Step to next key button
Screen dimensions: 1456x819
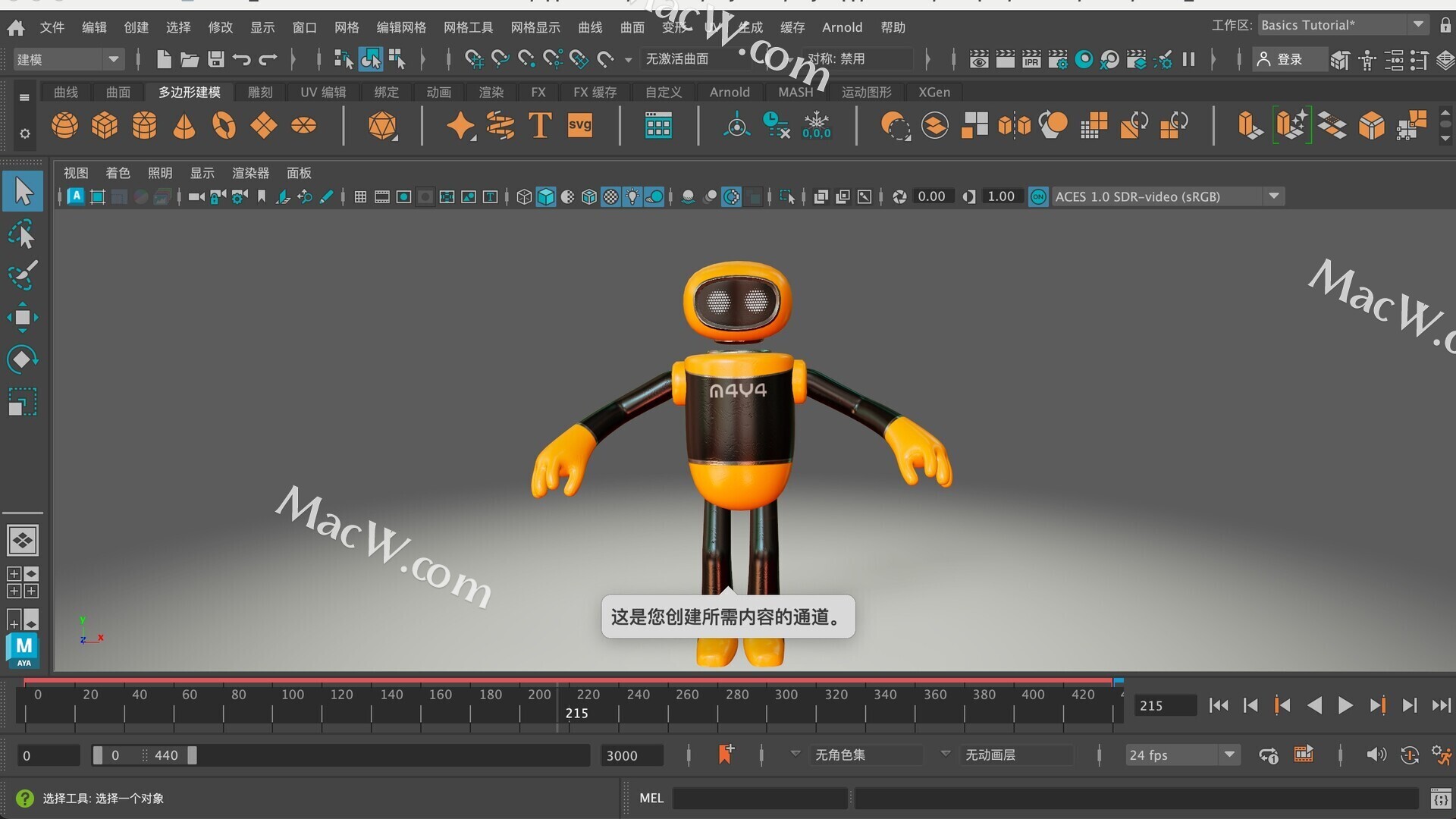(1378, 706)
